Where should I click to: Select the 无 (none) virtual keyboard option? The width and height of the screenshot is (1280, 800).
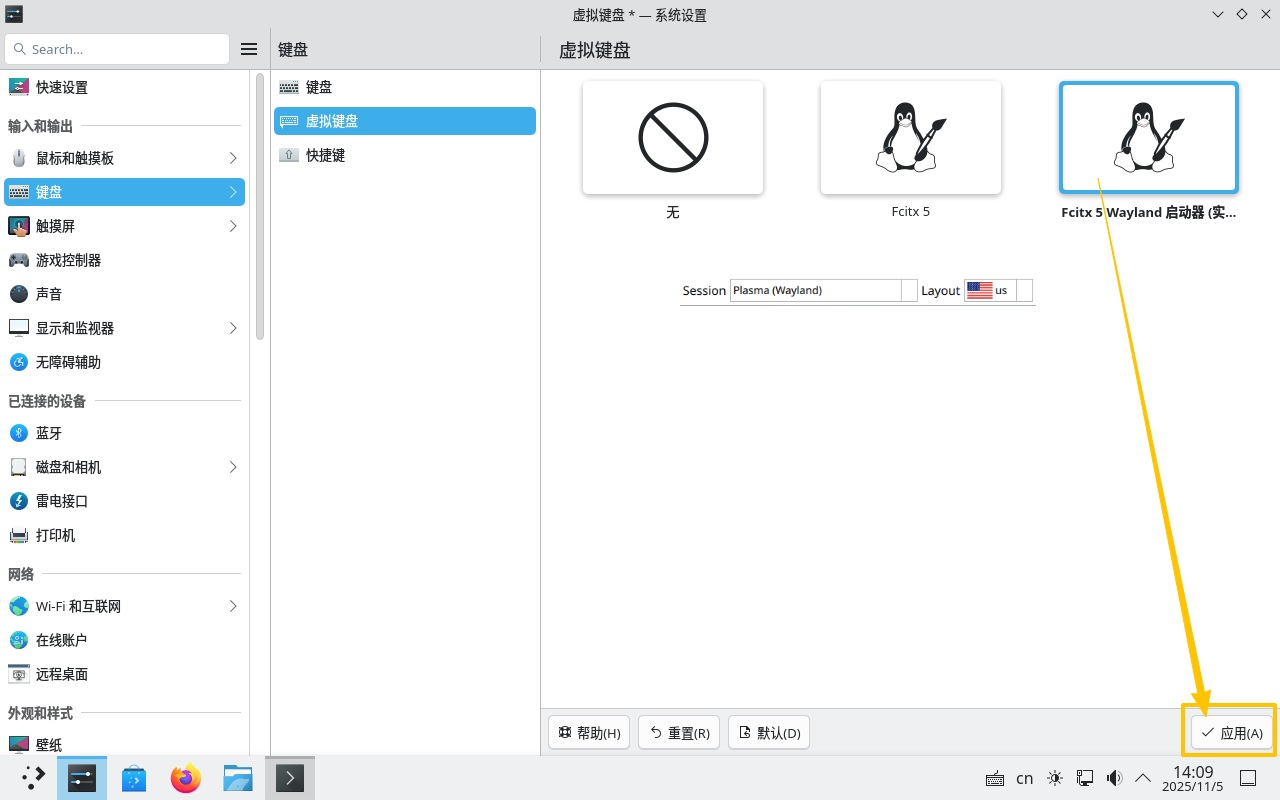[x=673, y=138]
